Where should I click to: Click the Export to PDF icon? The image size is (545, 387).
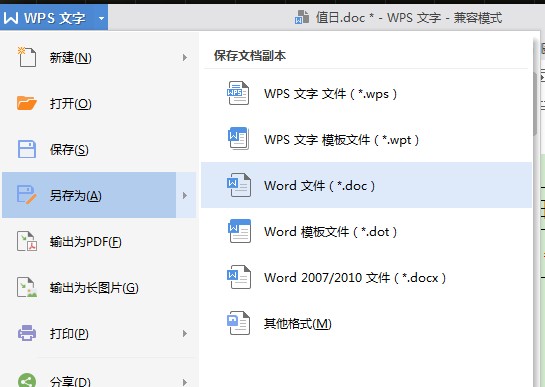coord(27,241)
